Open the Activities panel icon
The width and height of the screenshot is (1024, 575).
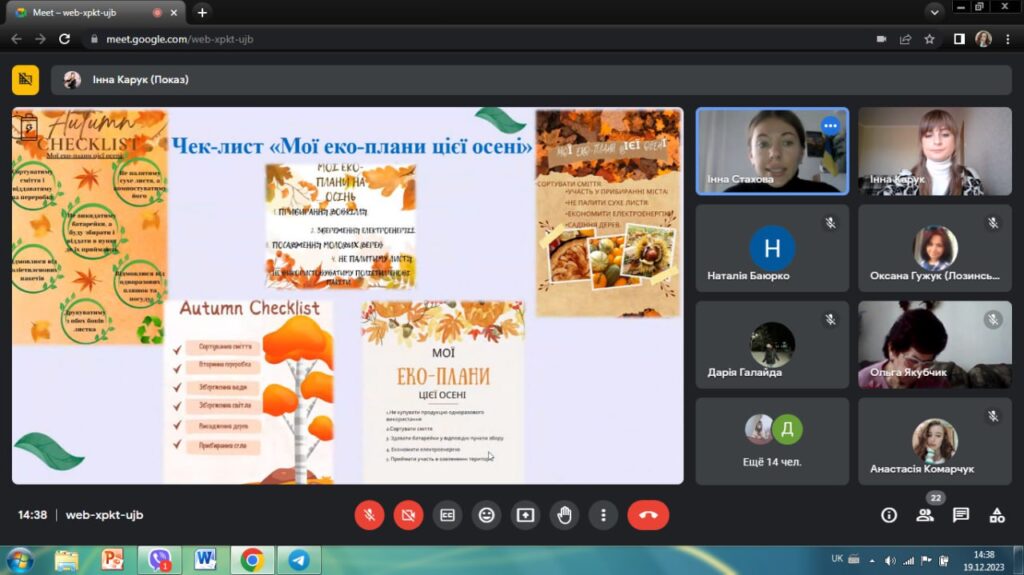pos(997,515)
